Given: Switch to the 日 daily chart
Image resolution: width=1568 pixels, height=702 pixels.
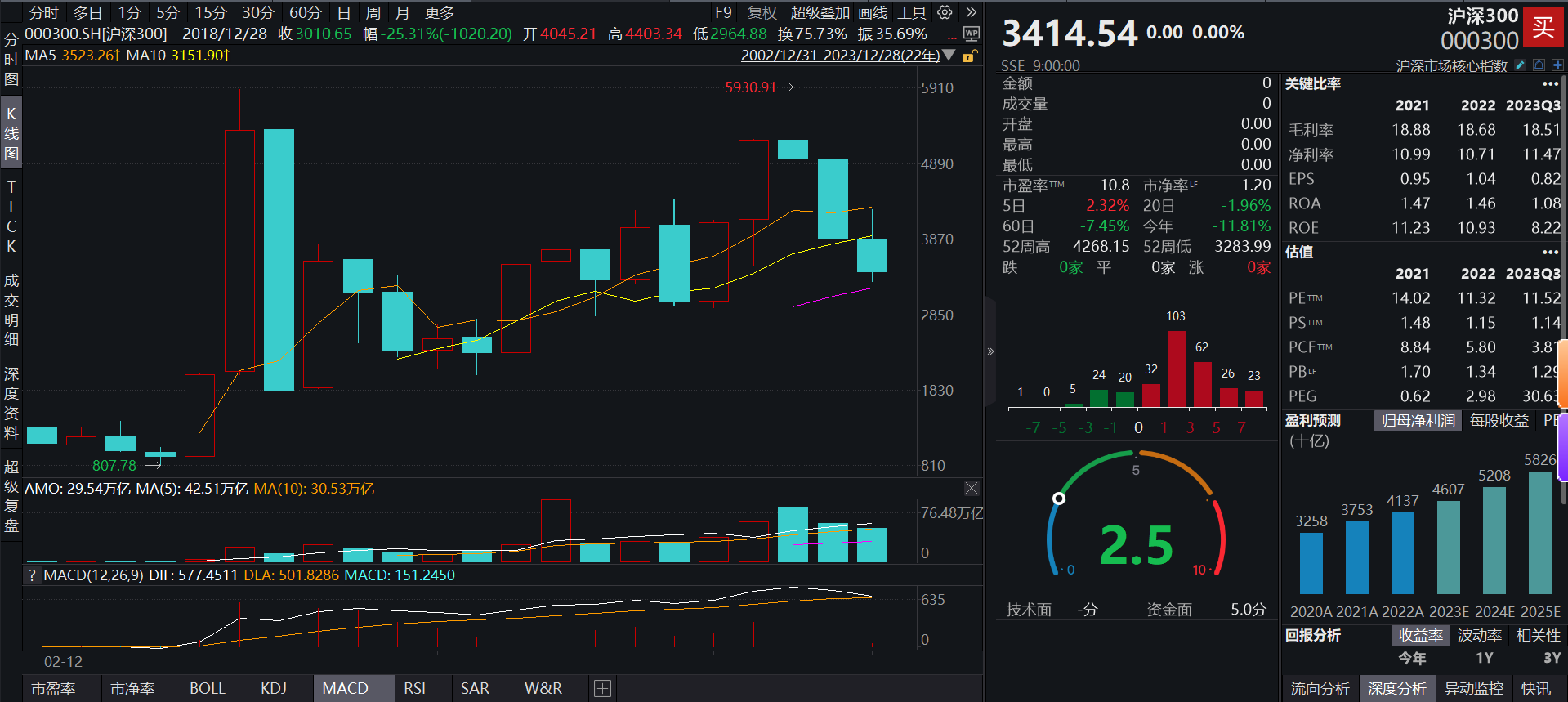Looking at the screenshot, I should (344, 12).
